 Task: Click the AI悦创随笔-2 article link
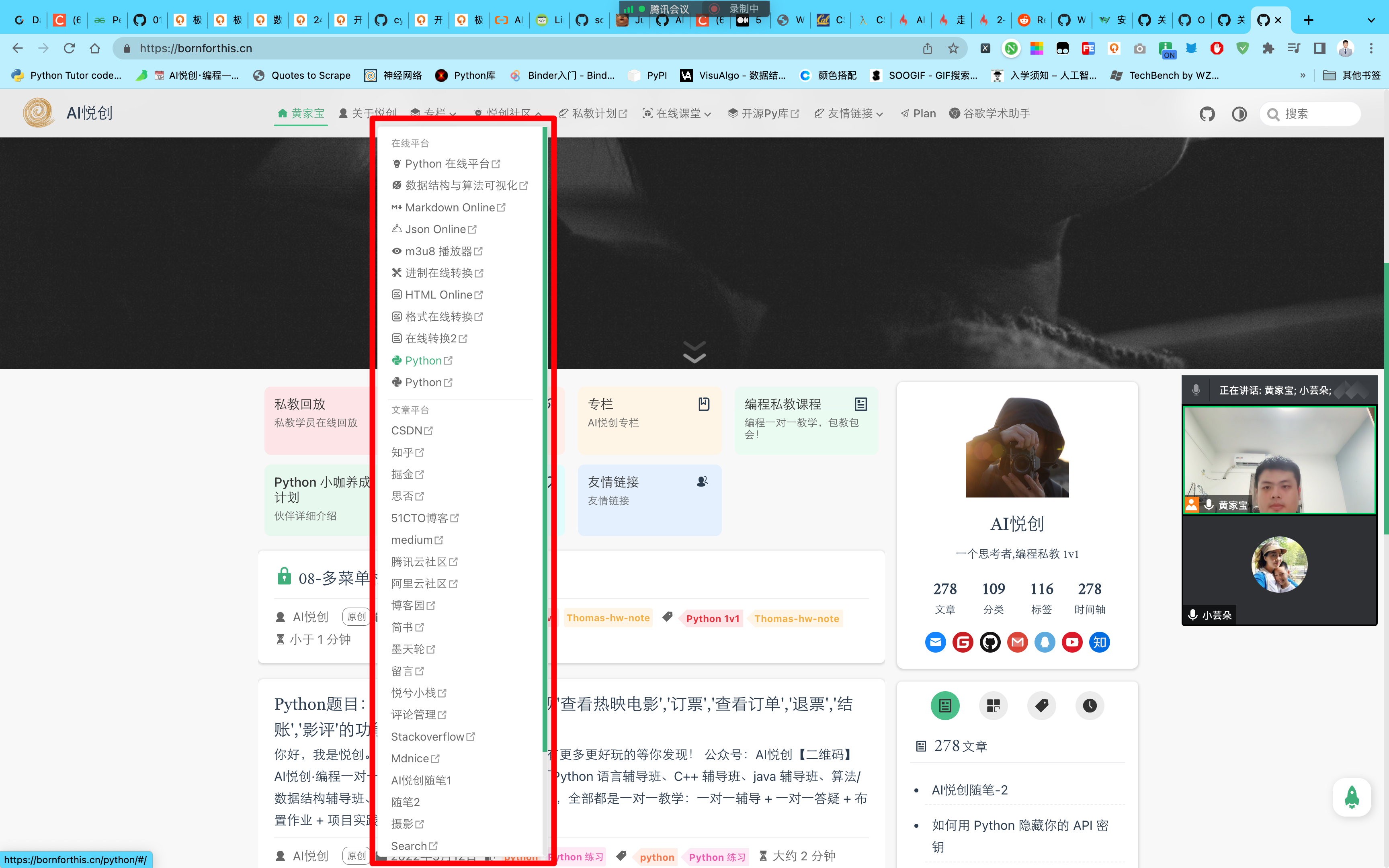[x=969, y=790]
